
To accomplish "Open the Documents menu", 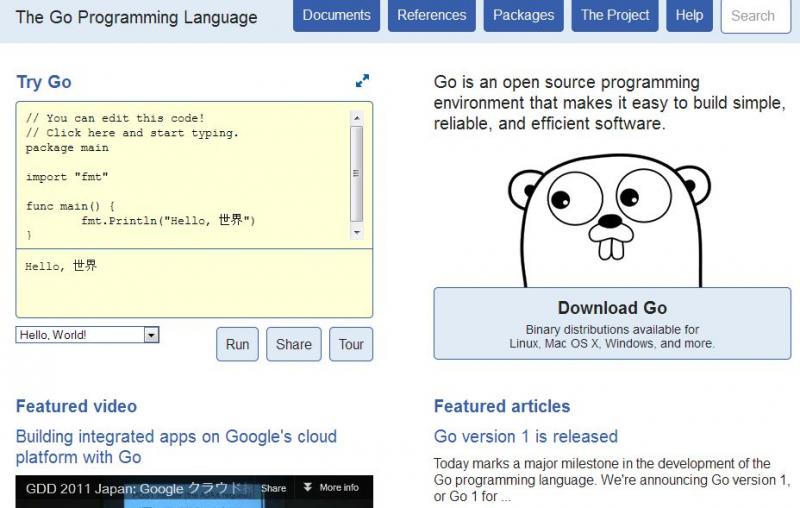I will (x=336, y=15).
